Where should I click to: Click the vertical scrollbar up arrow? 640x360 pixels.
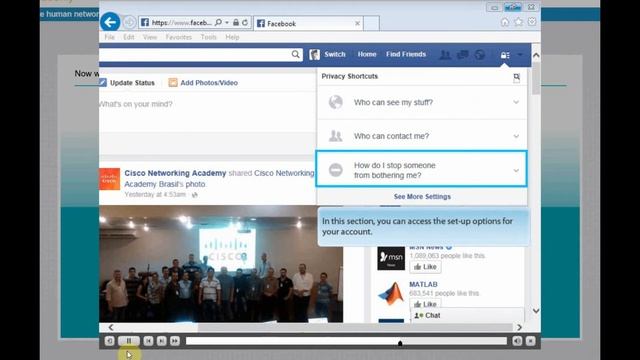pos(536,55)
